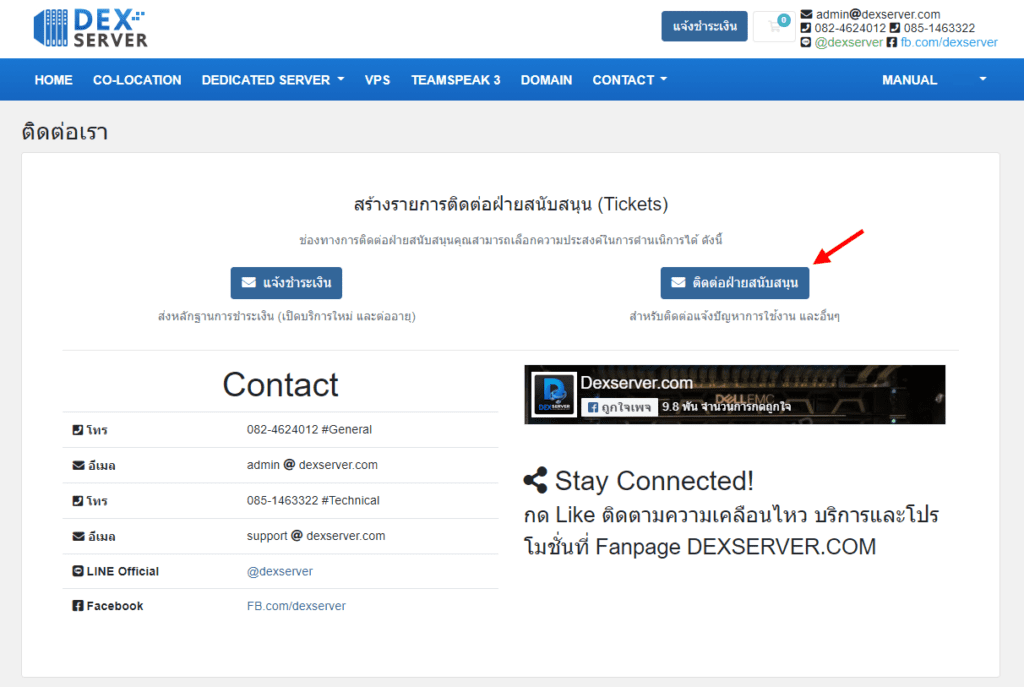Open the dropdown arrow right of Manual
The image size is (1024, 687).
pyautogui.click(x=983, y=79)
